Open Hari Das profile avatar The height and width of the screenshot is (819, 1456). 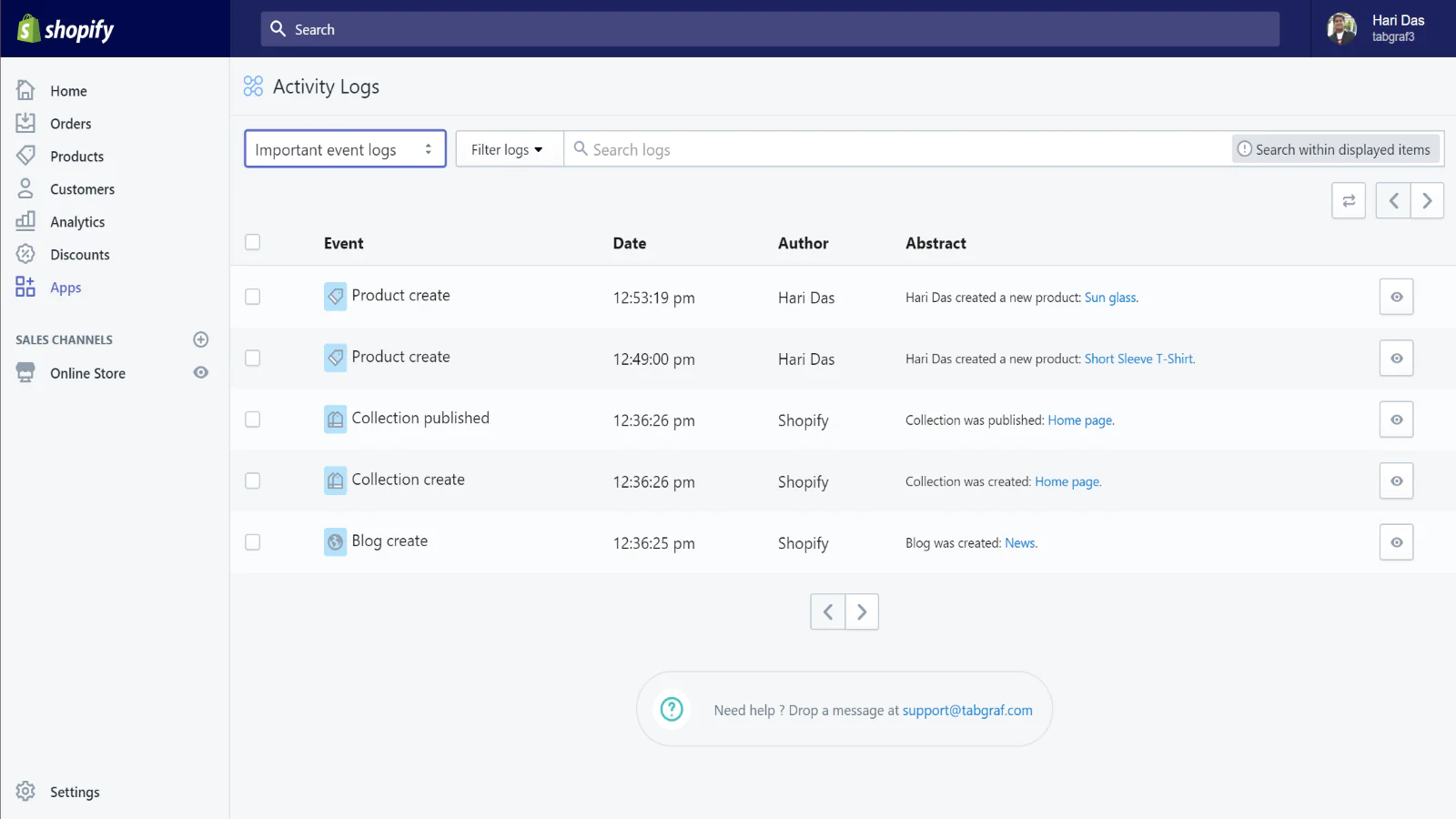click(x=1341, y=29)
